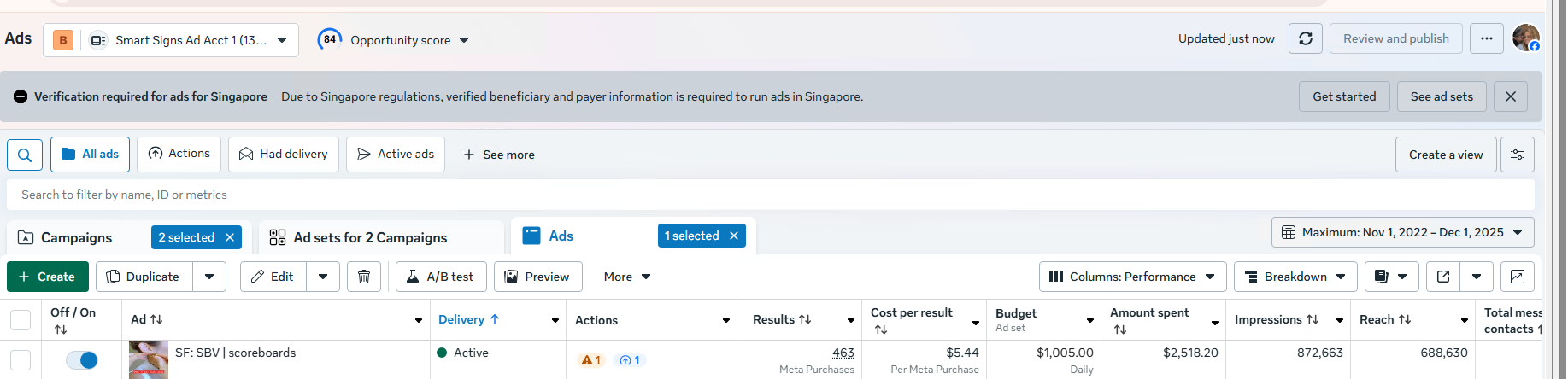Sort by Off / On column arrows
This screenshot has width=1568, height=379.
tap(60, 329)
